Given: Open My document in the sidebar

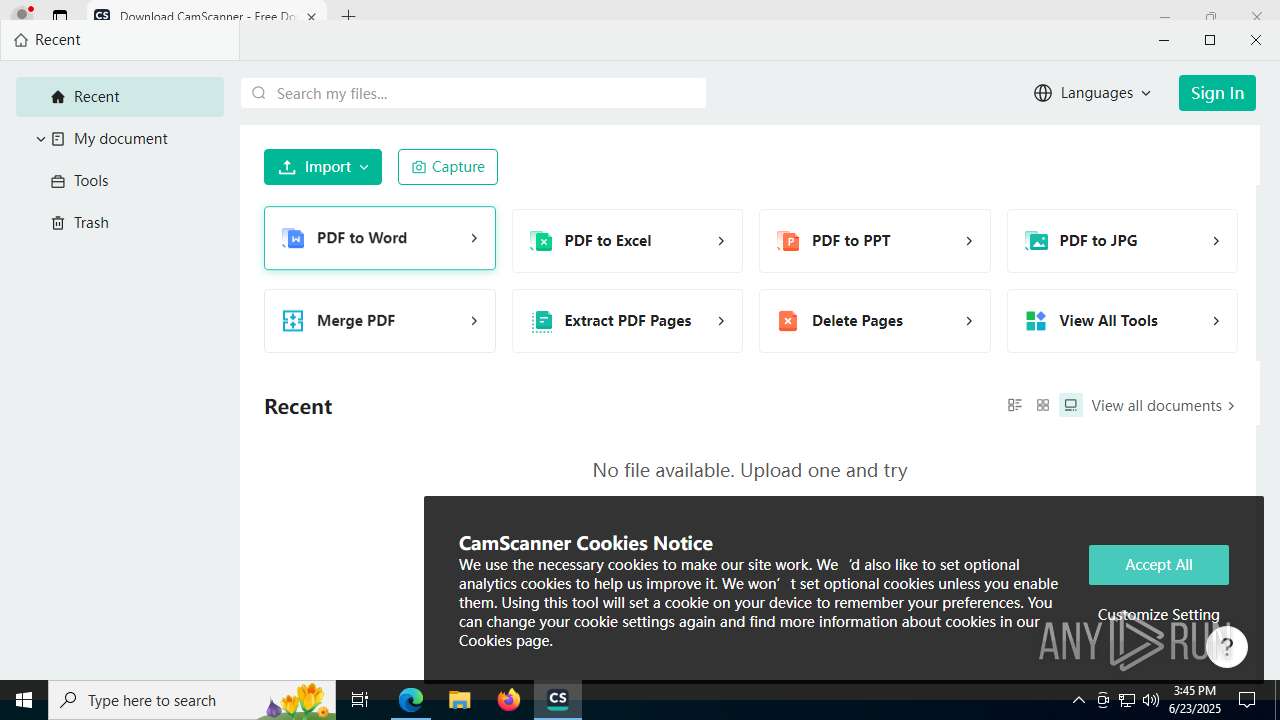Looking at the screenshot, I should (120, 139).
